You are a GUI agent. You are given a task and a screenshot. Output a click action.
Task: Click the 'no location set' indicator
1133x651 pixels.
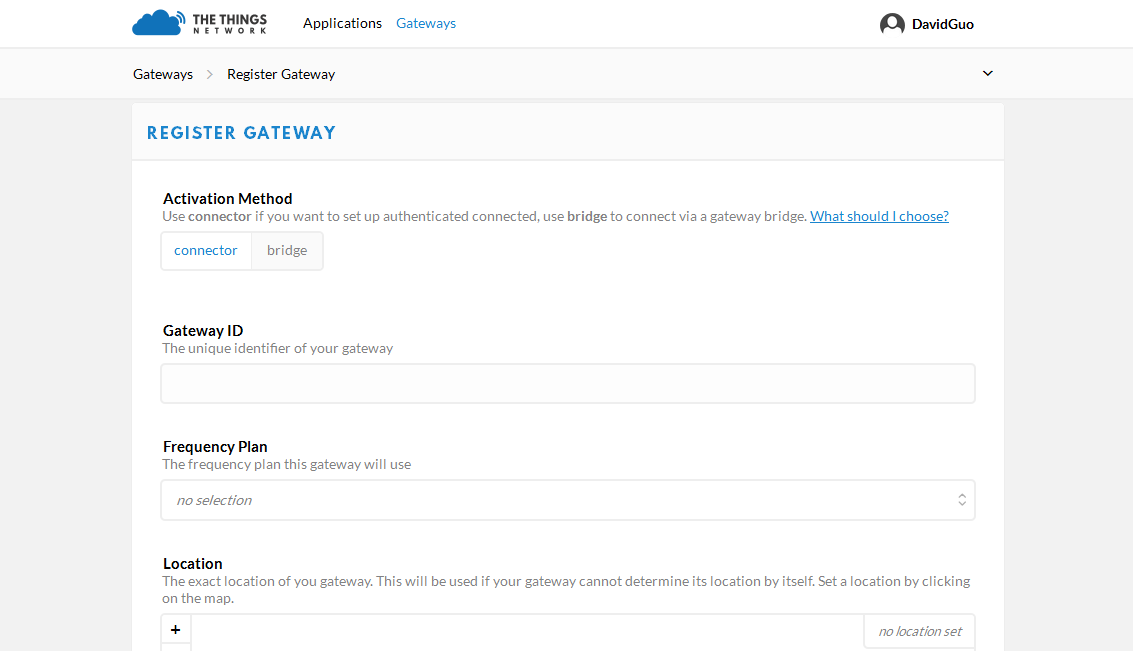(919, 632)
